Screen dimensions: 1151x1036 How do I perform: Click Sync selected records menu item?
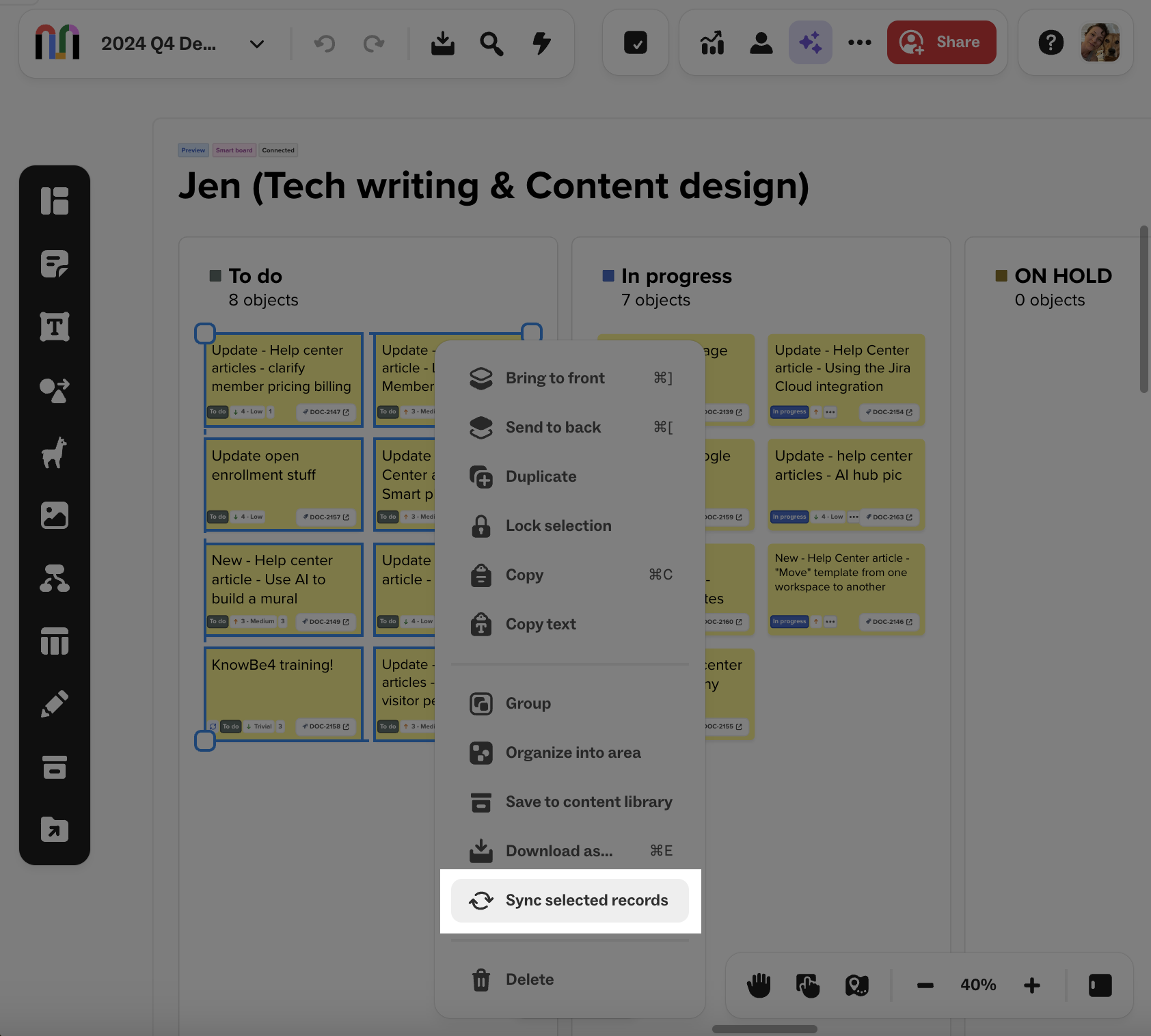(570, 901)
